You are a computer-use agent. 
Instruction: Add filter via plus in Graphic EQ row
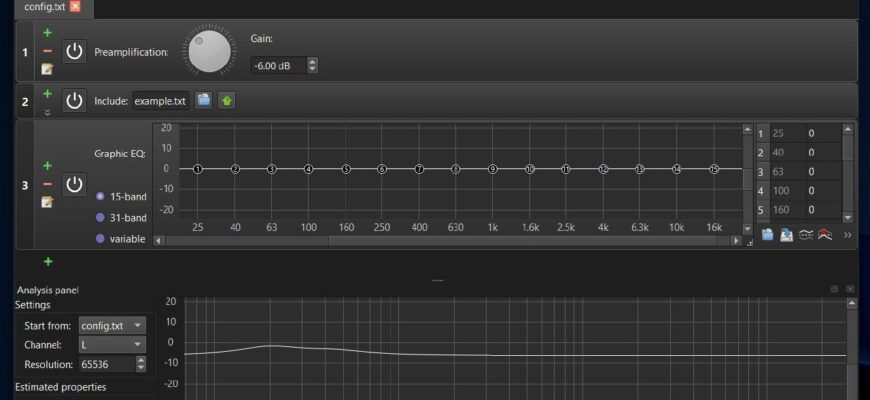(48, 166)
